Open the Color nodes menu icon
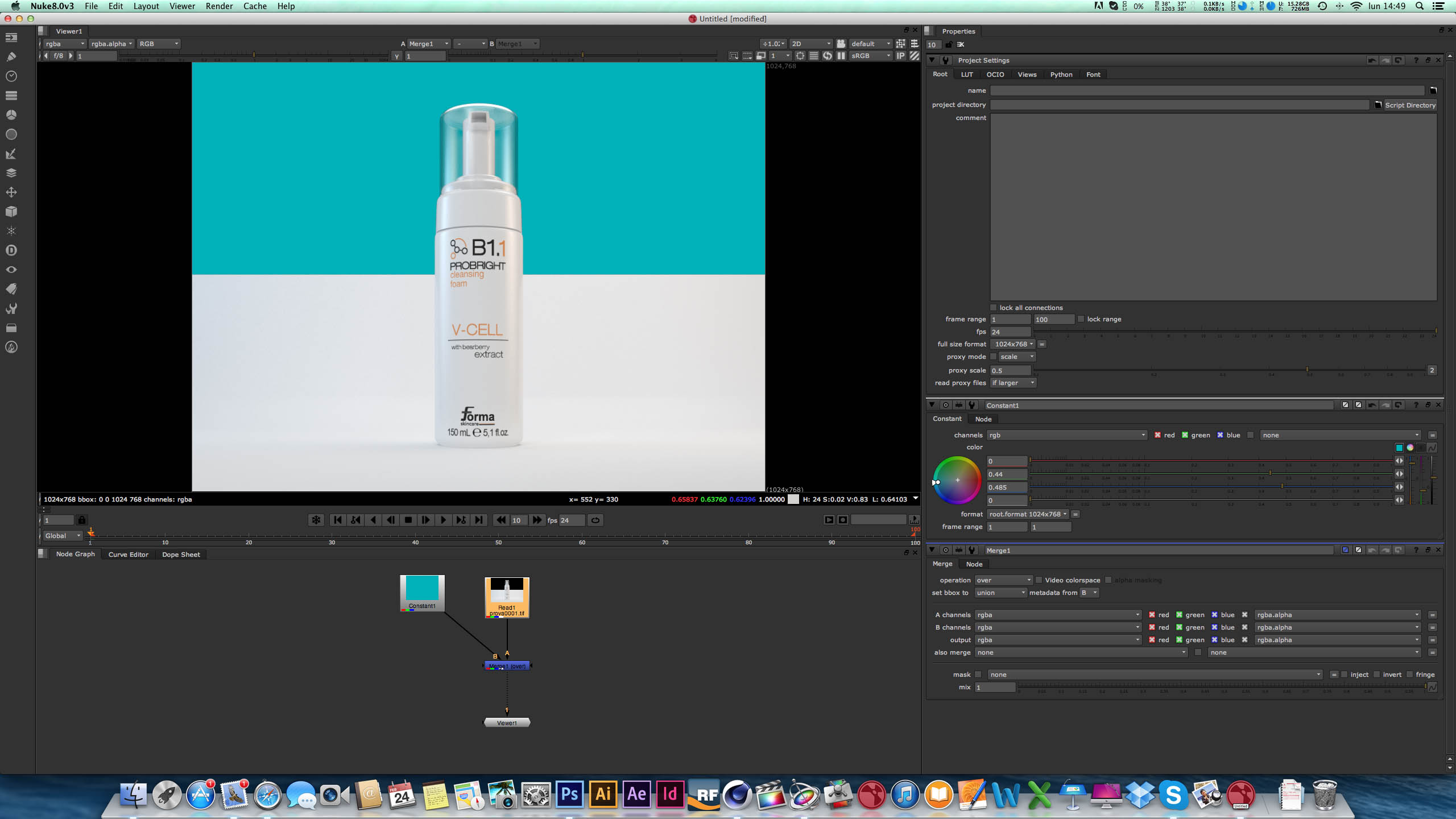This screenshot has height=819, width=1456. click(x=11, y=115)
